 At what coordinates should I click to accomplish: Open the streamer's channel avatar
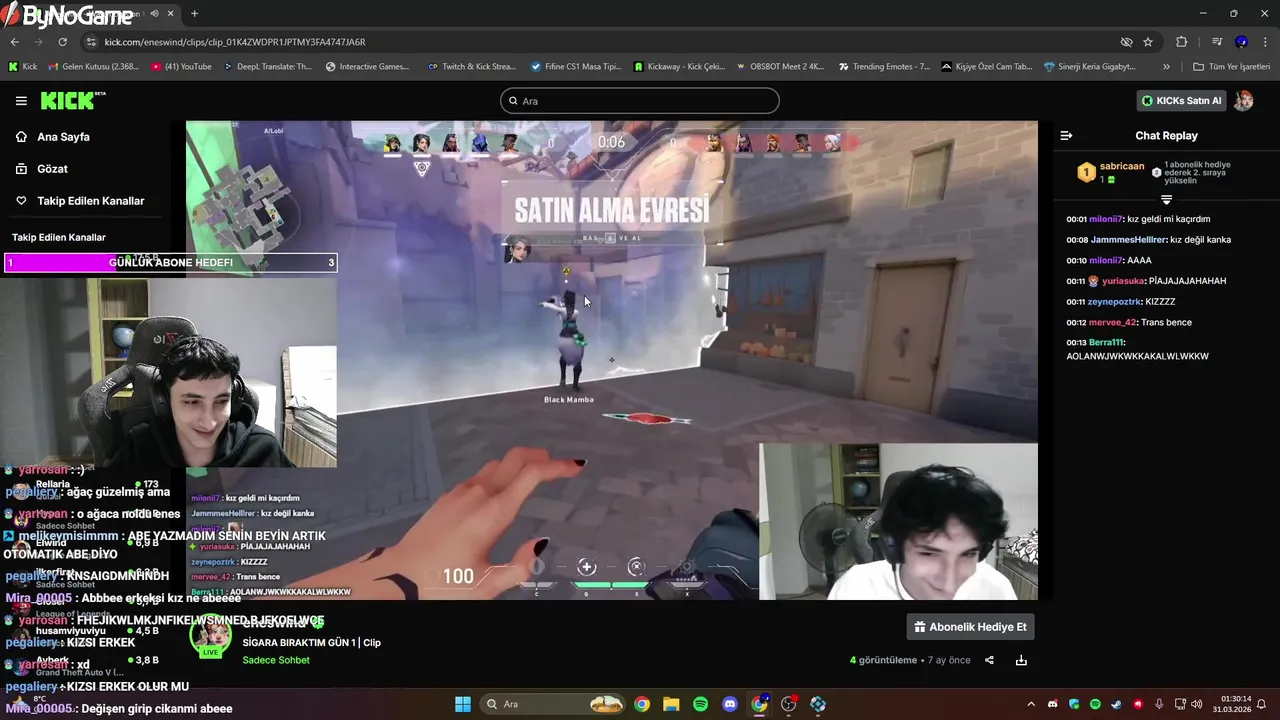tap(211, 637)
